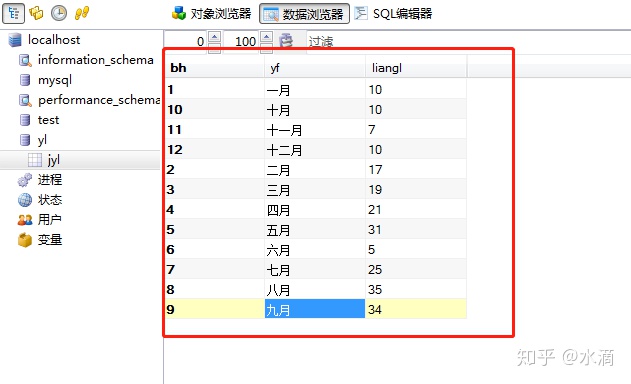The image size is (631, 384).
Task: Select the cell 一月
Action: (x=315, y=89)
